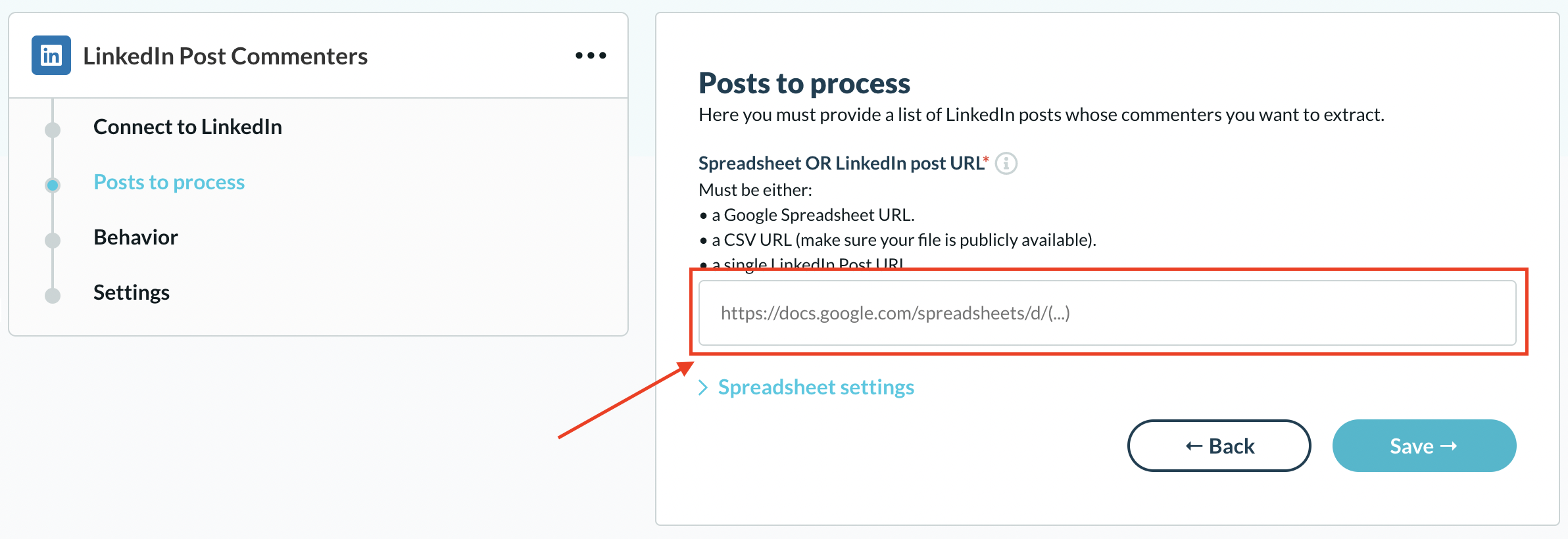1568x539 pixels.
Task: Click the LinkedIn Post Commenters title
Action: pos(225,56)
